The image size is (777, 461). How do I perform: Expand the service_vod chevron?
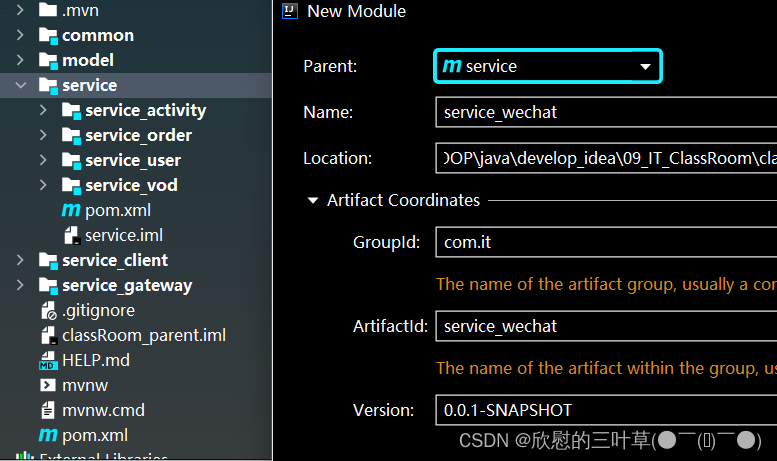tap(43, 185)
